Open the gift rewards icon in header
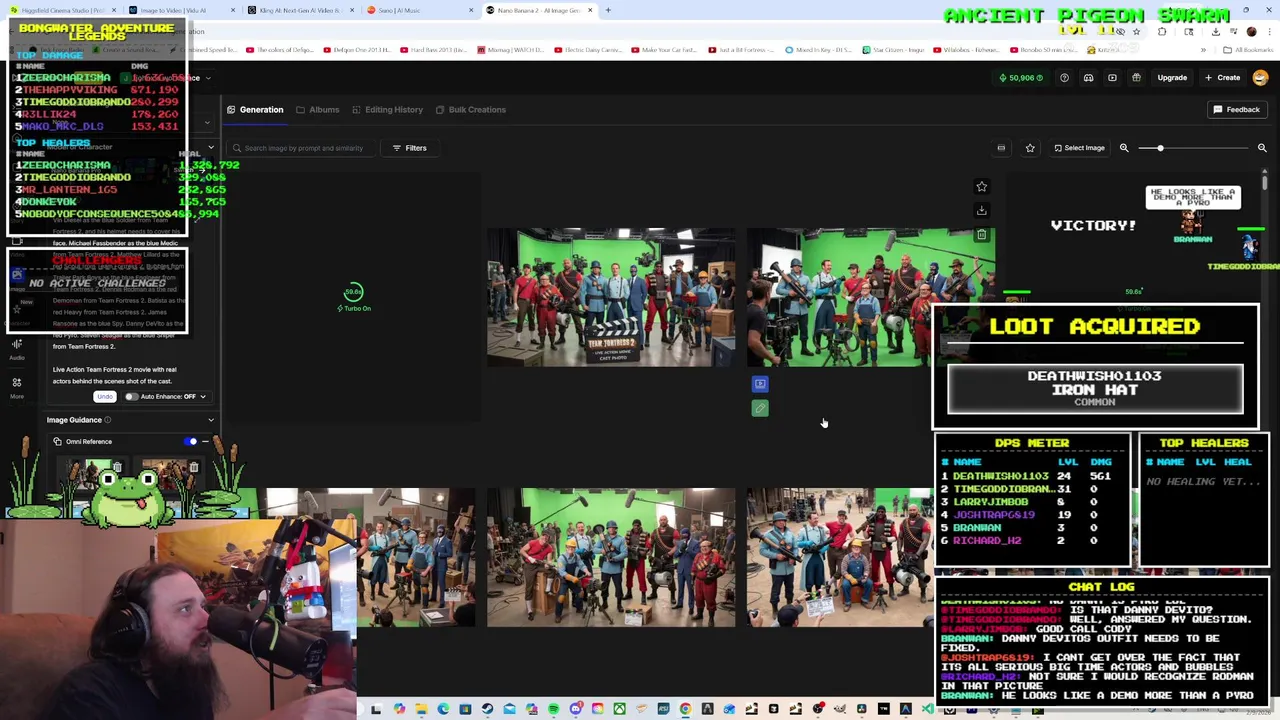Screen dimensions: 1280x720 click(1136, 78)
